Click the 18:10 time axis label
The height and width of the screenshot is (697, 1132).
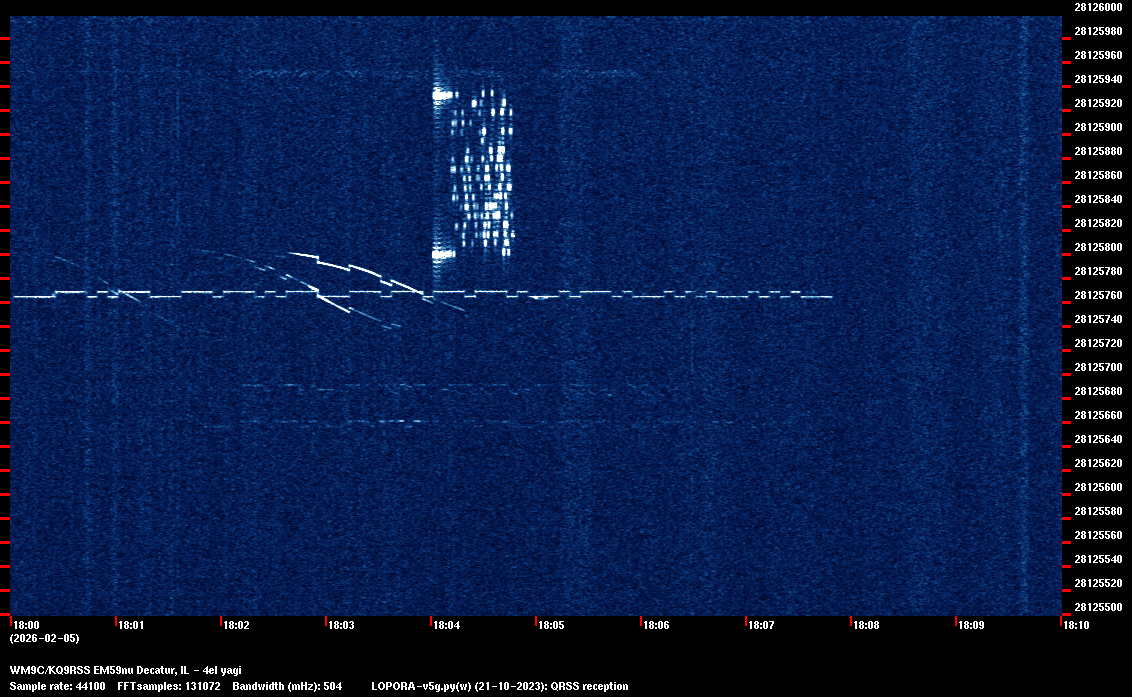[1076, 625]
